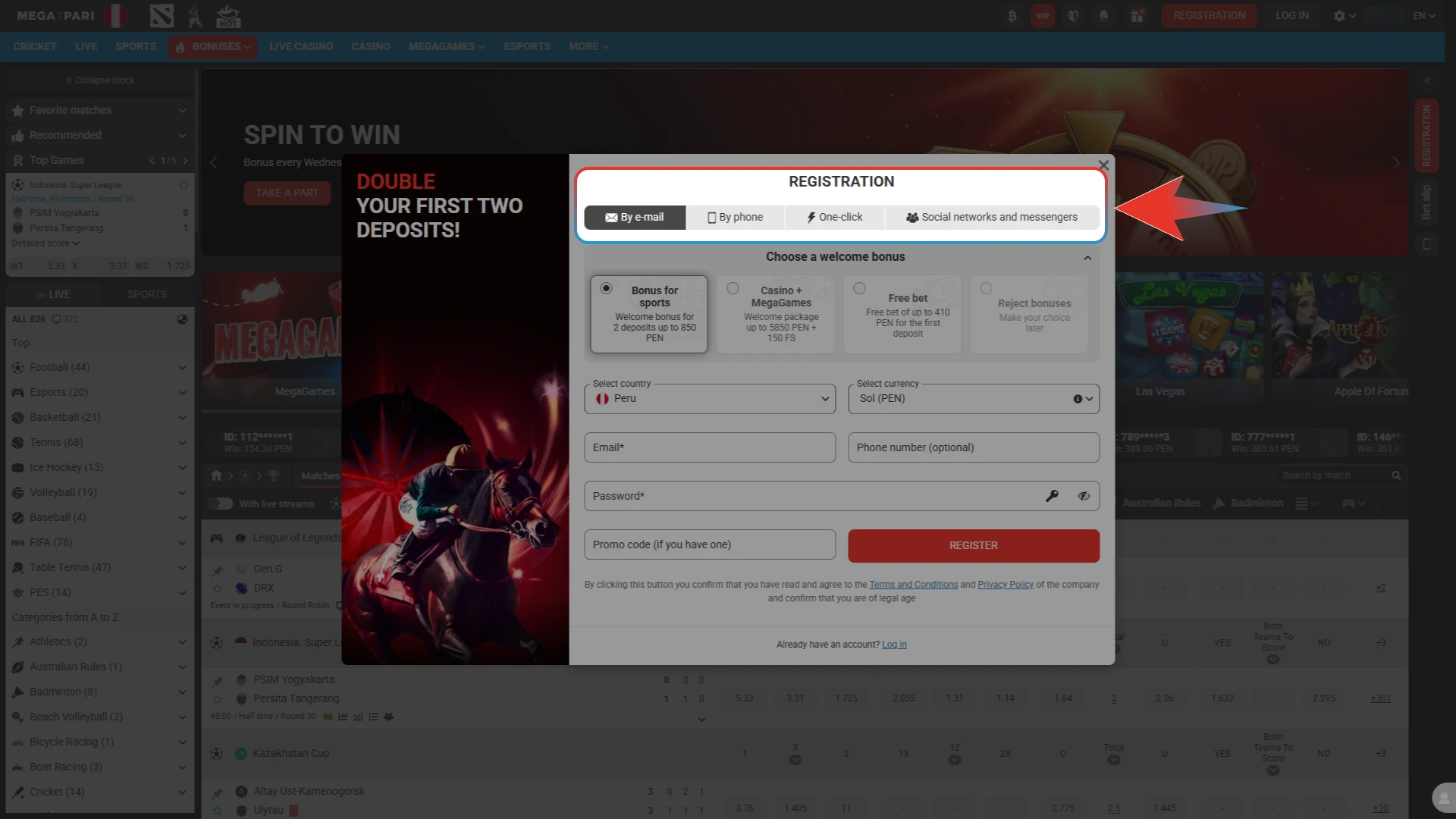Click the Peru flag icon next to the logo
Image resolution: width=1456 pixels, height=819 pixels.
(115, 15)
